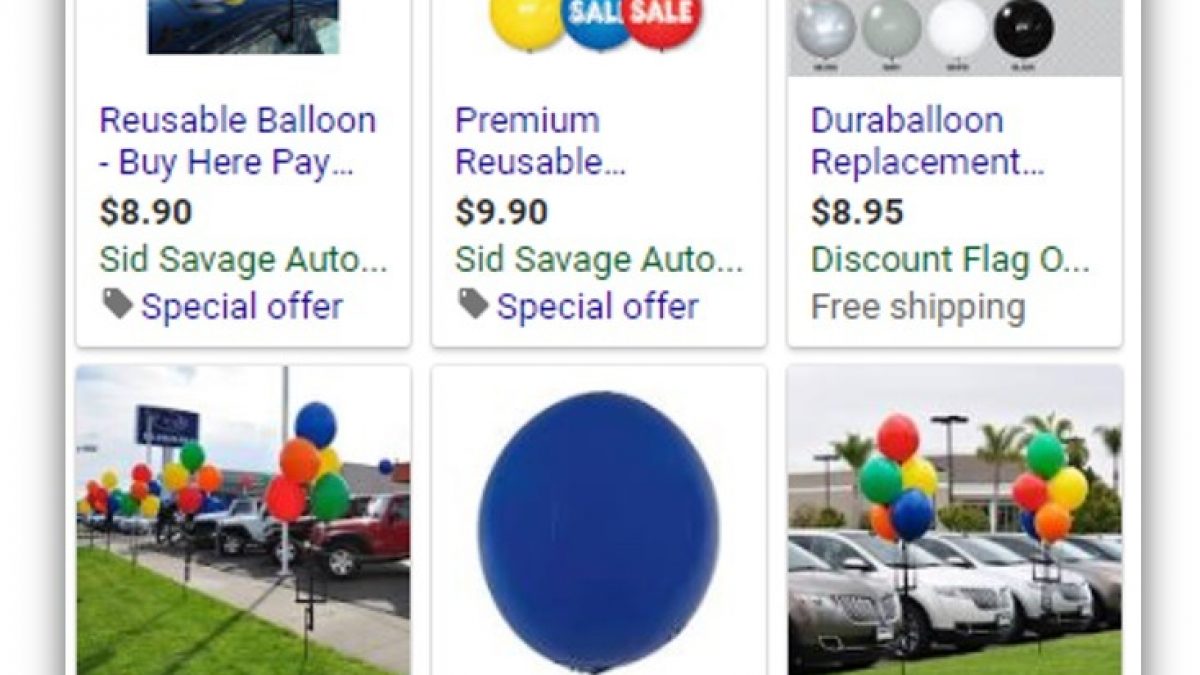Click the Special offer link under $8.90

pos(242,306)
